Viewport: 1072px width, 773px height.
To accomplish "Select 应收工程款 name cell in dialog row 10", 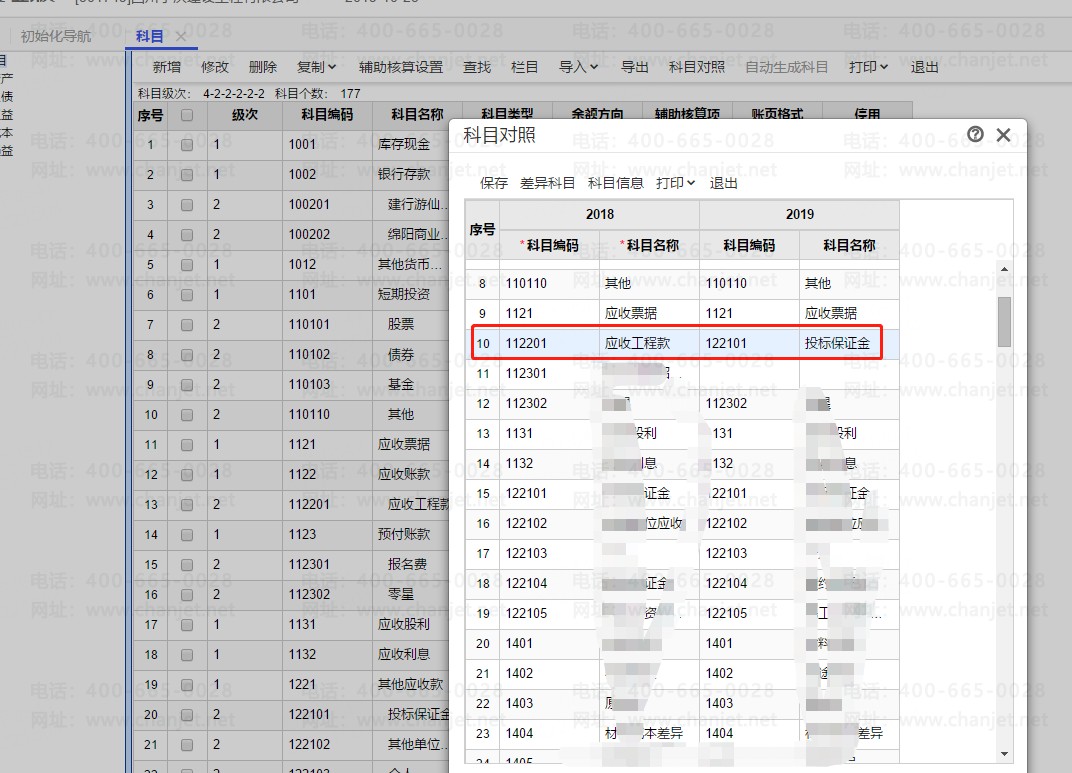I will coord(649,343).
